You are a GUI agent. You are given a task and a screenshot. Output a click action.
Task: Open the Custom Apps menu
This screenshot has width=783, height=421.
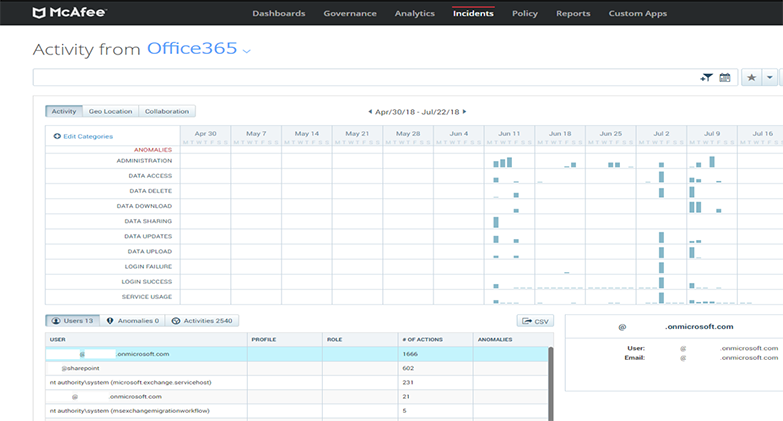(x=638, y=13)
